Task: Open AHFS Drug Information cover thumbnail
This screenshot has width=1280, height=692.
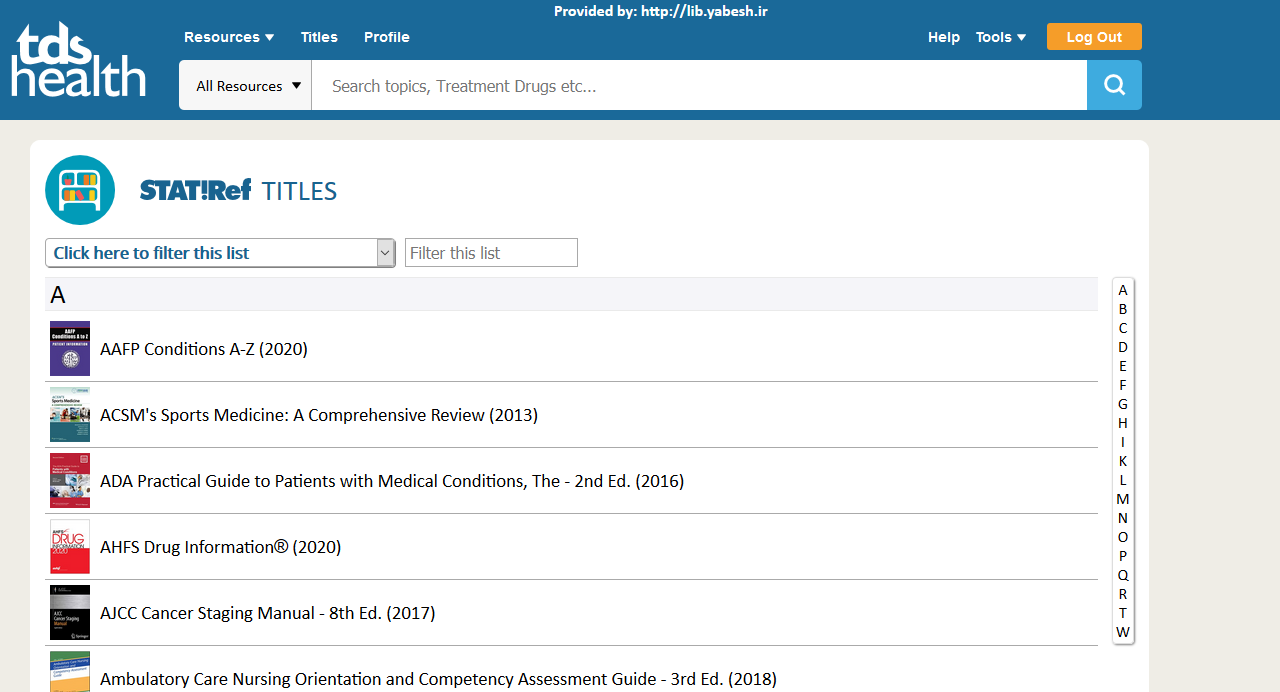Action: pos(70,547)
